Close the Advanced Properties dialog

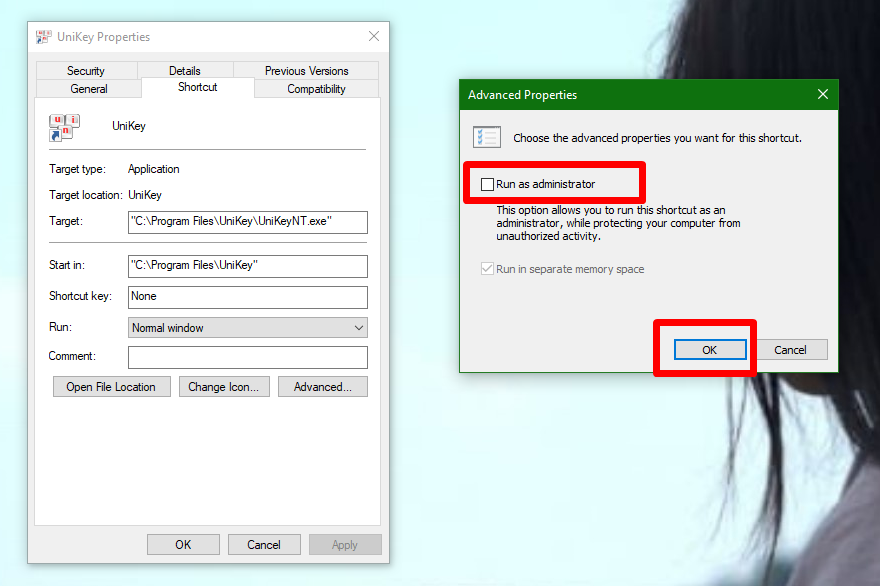pos(823,94)
